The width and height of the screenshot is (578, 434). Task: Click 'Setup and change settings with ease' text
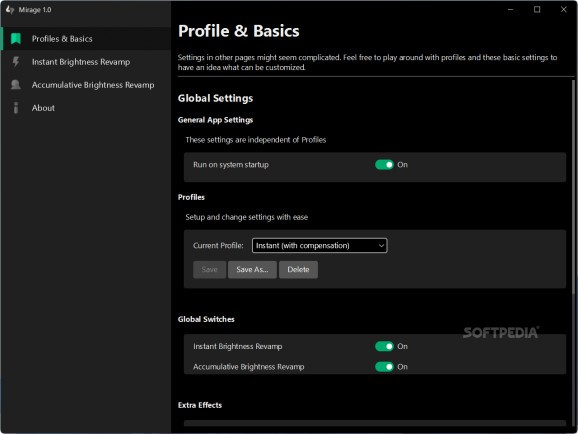click(x=247, y=217)
